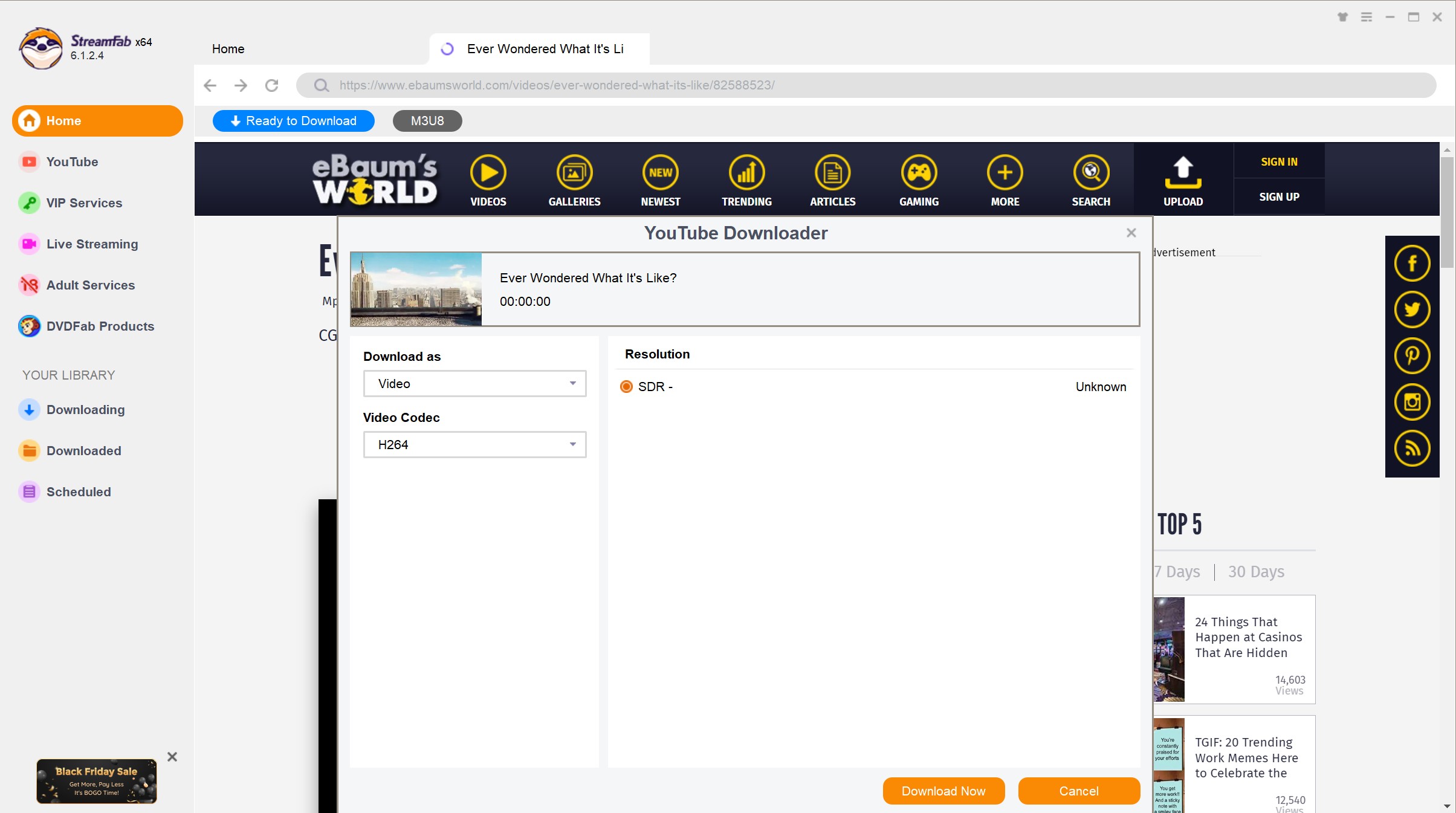
Task: Select the SDR resolution radio button
Action: tap(626, 387)
